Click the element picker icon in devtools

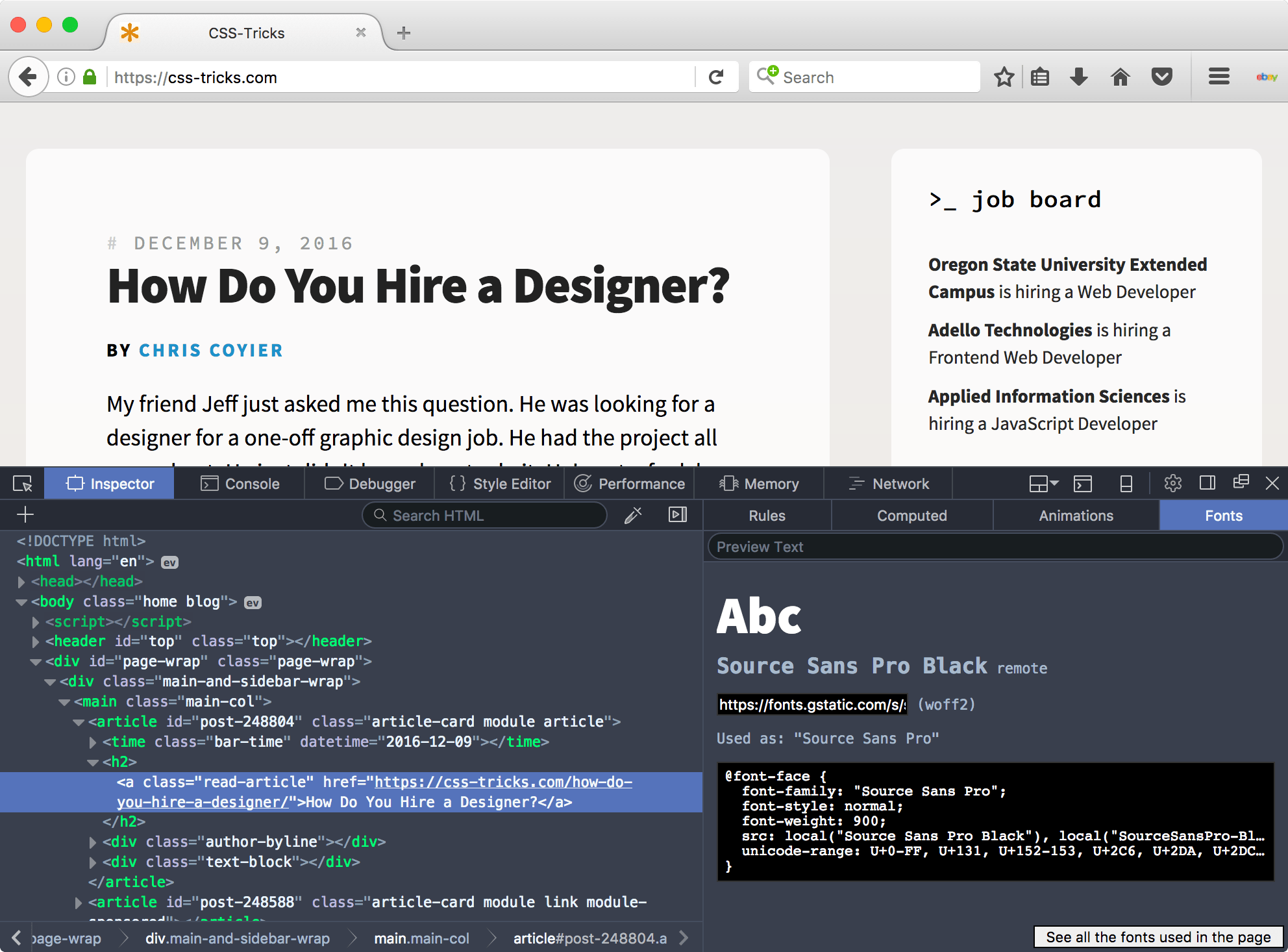pyautogui.click(x=22, y=484)
